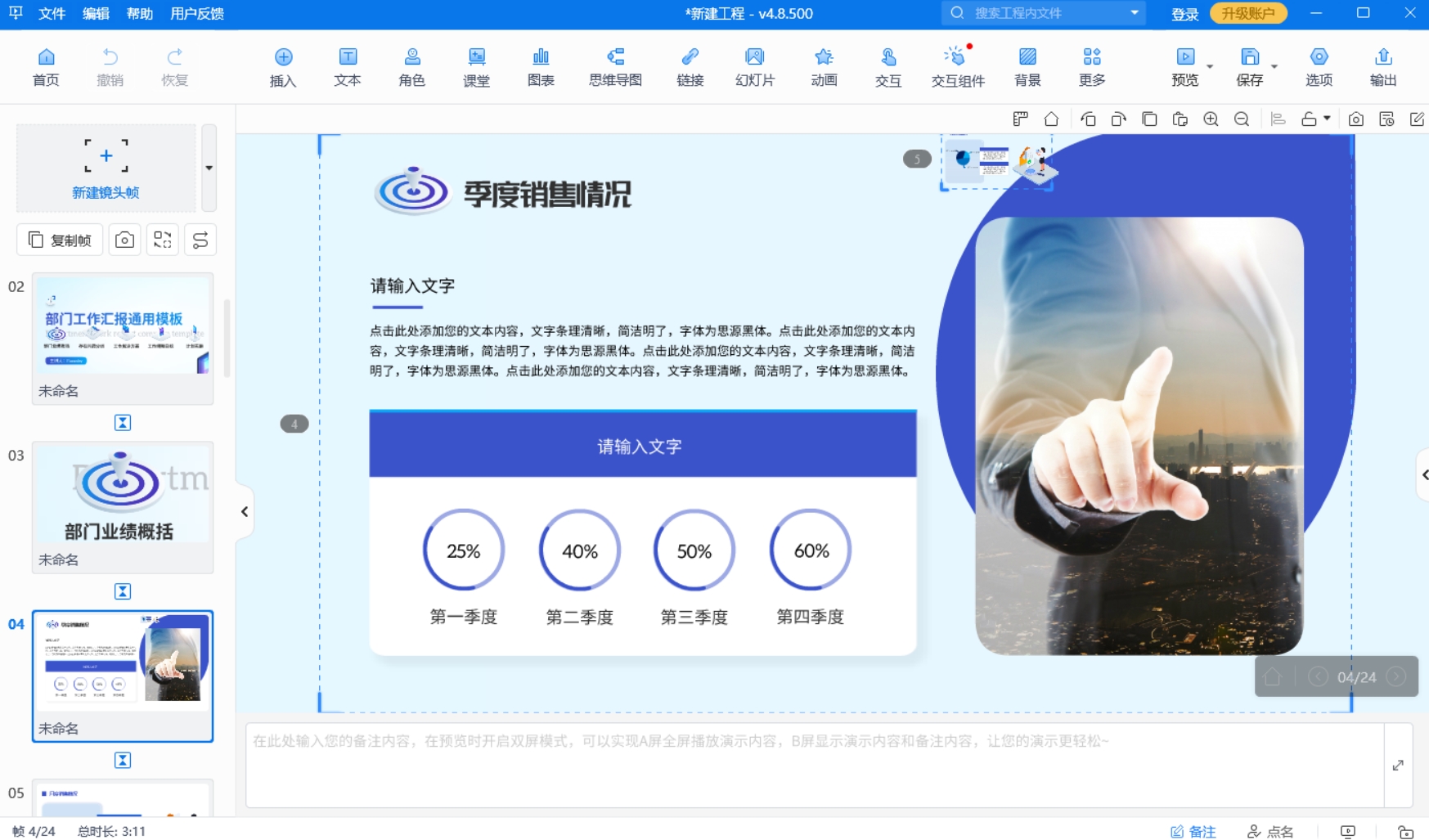Take a frame snapshot with the camera icon
1429x840 pixels.
1356,119
